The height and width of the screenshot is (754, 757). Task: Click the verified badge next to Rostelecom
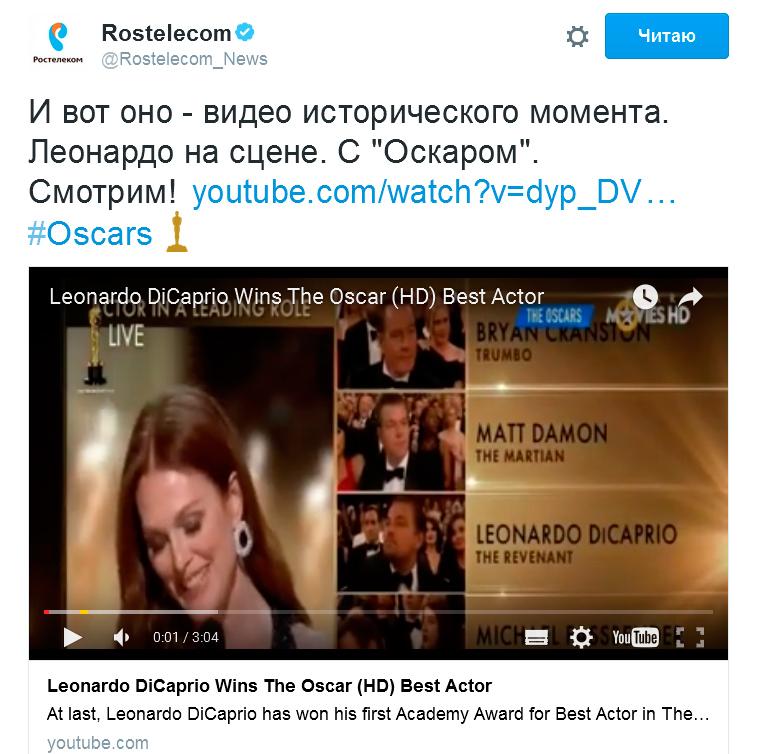245,32
